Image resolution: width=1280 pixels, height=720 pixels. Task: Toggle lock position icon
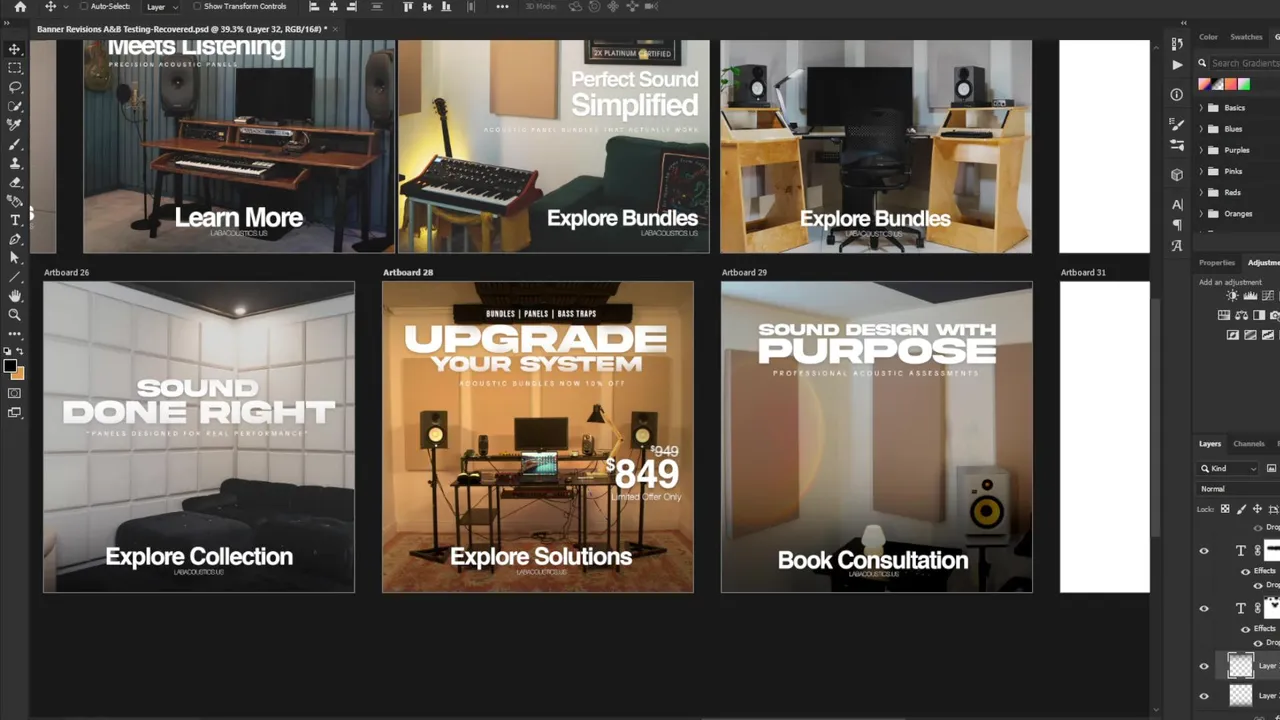(1257, 509)
